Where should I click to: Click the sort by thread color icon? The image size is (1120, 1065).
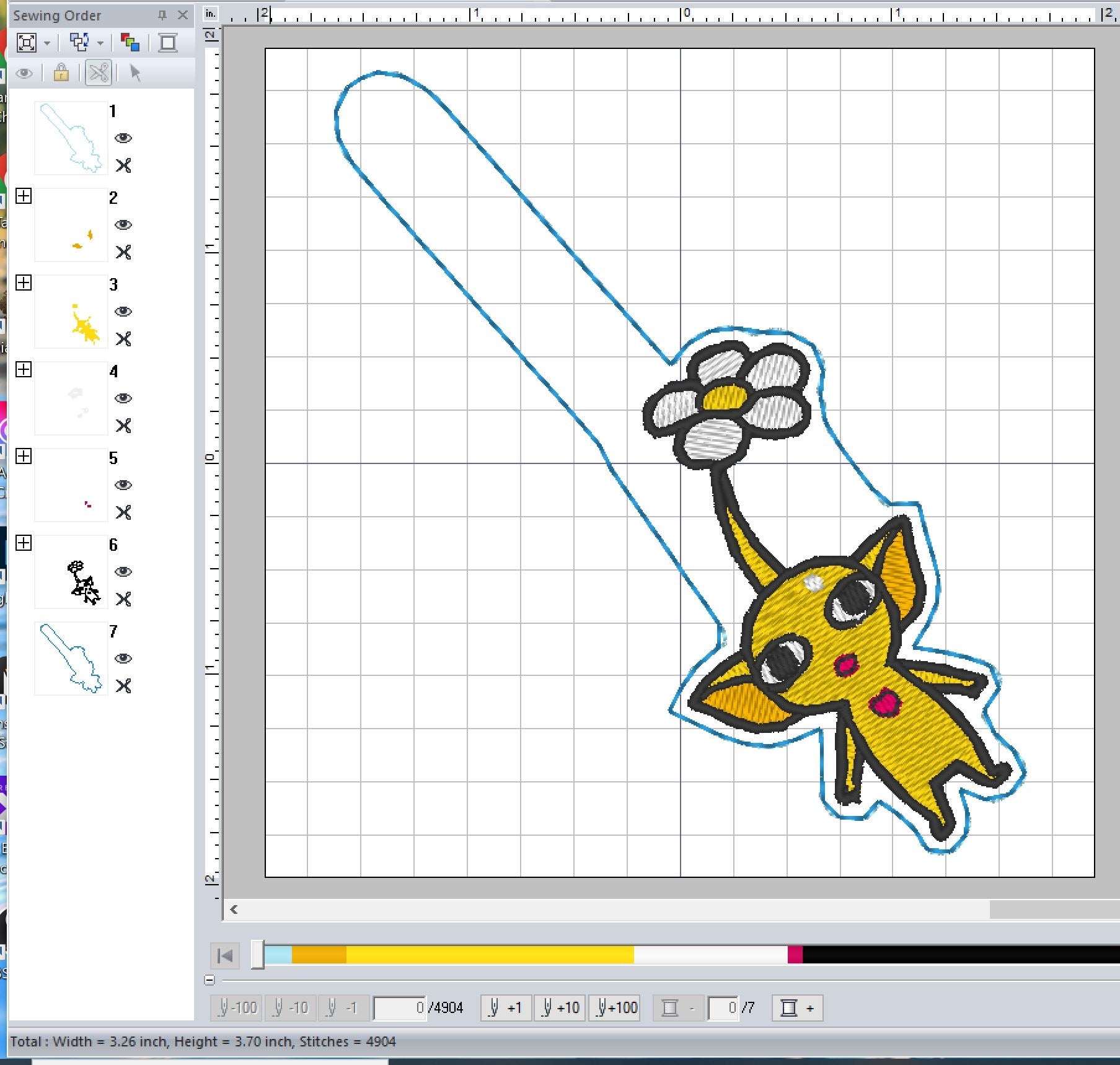(130, 43)
